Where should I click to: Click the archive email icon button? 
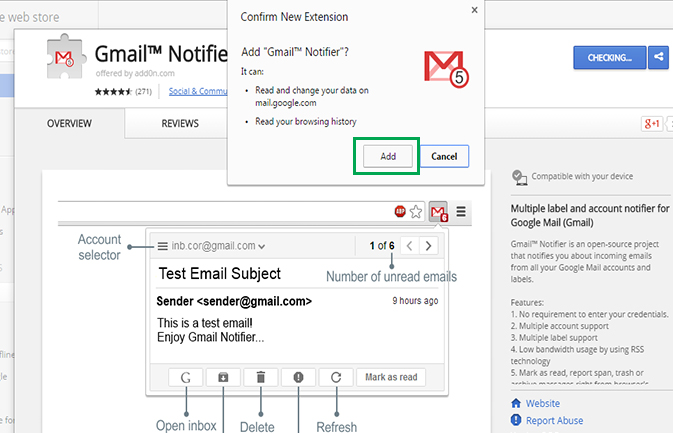click(x=223, y=377)
